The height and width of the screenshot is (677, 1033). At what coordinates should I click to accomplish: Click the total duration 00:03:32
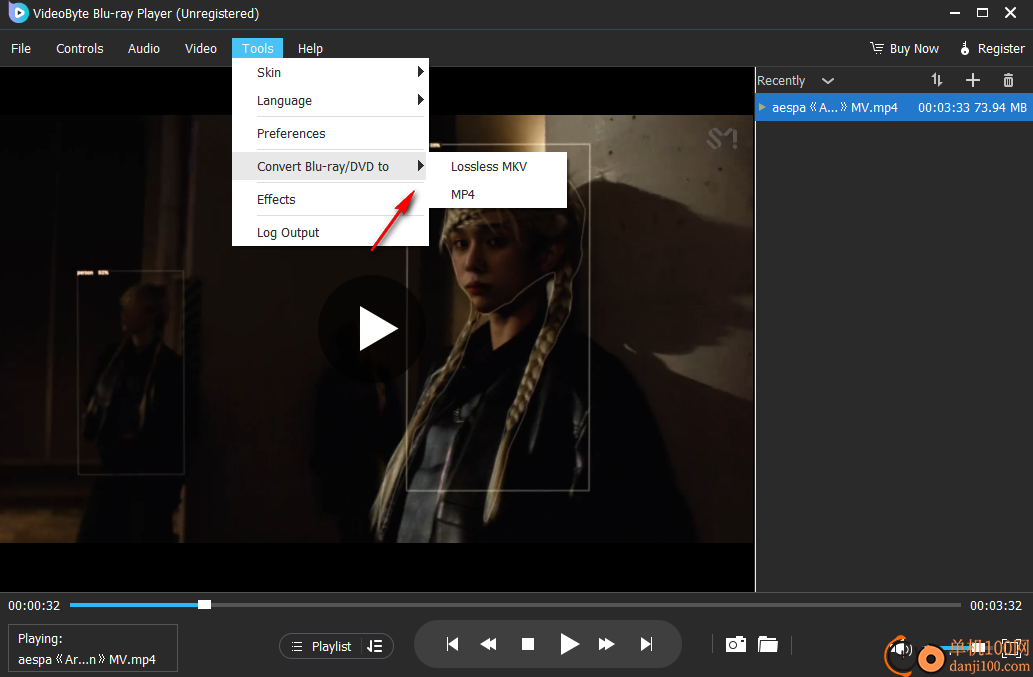click(x=995, y=605)
